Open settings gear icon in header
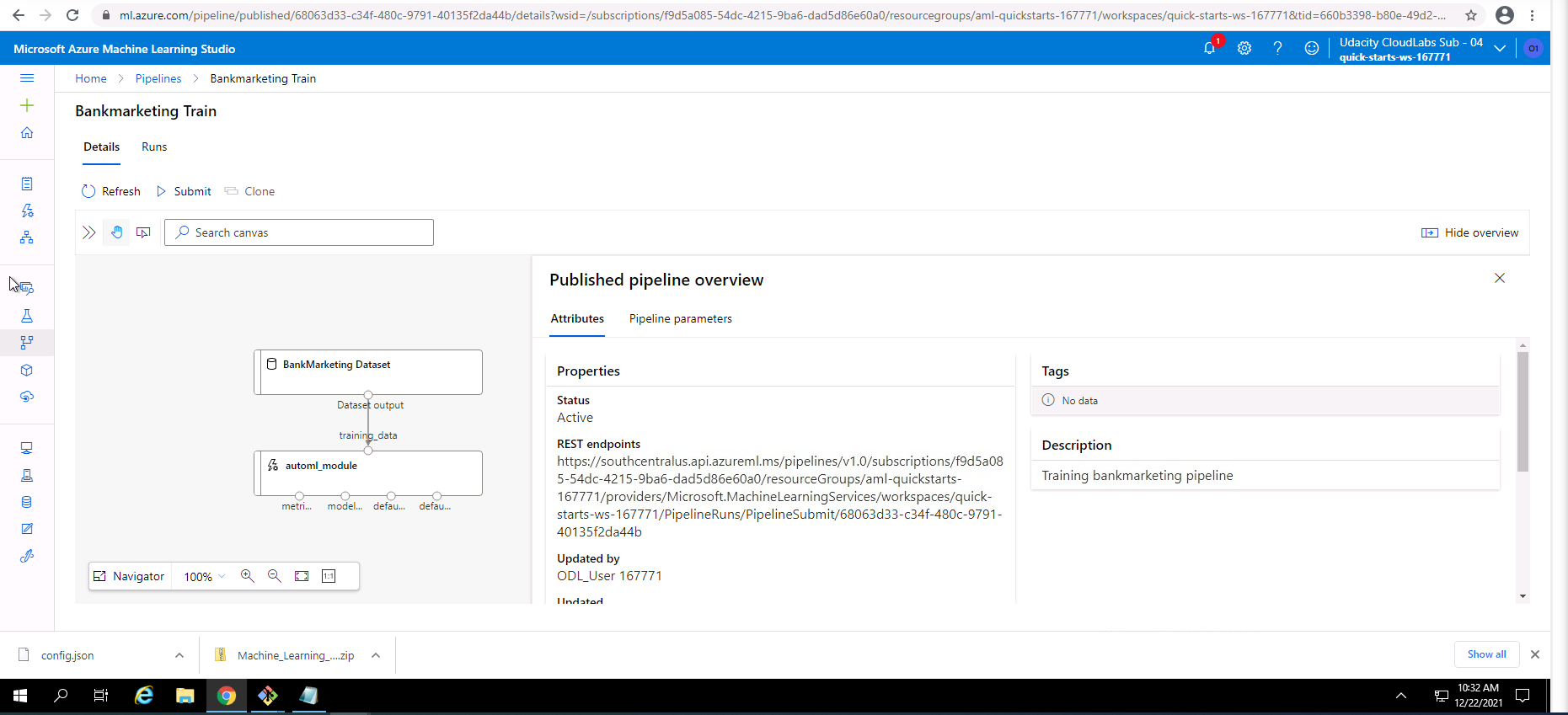Image resolution: width=1568 pixels, height=715 pixels. [x=1244, y=48]
